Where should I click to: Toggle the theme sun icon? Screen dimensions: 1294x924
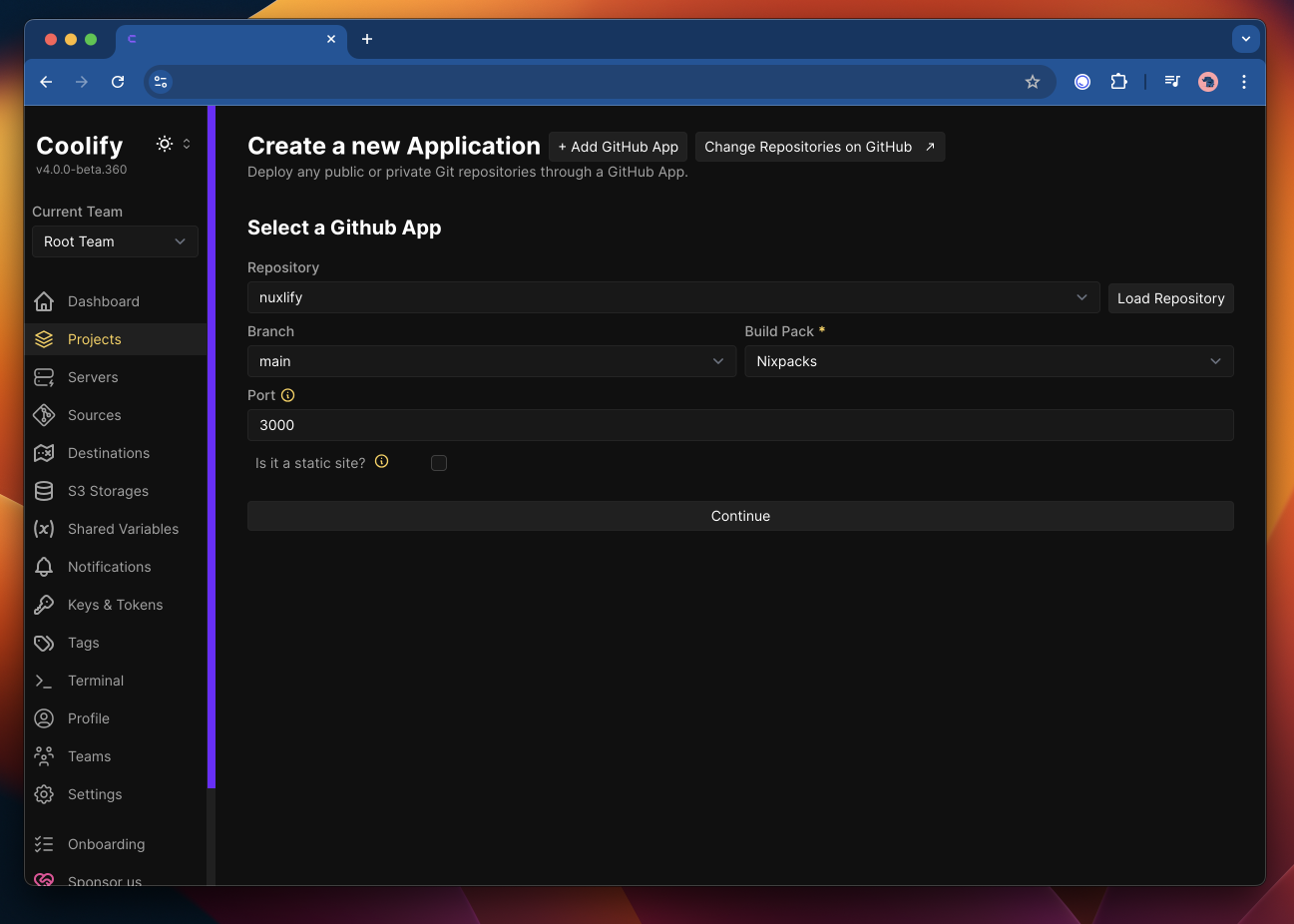click(x=165, y=144)
